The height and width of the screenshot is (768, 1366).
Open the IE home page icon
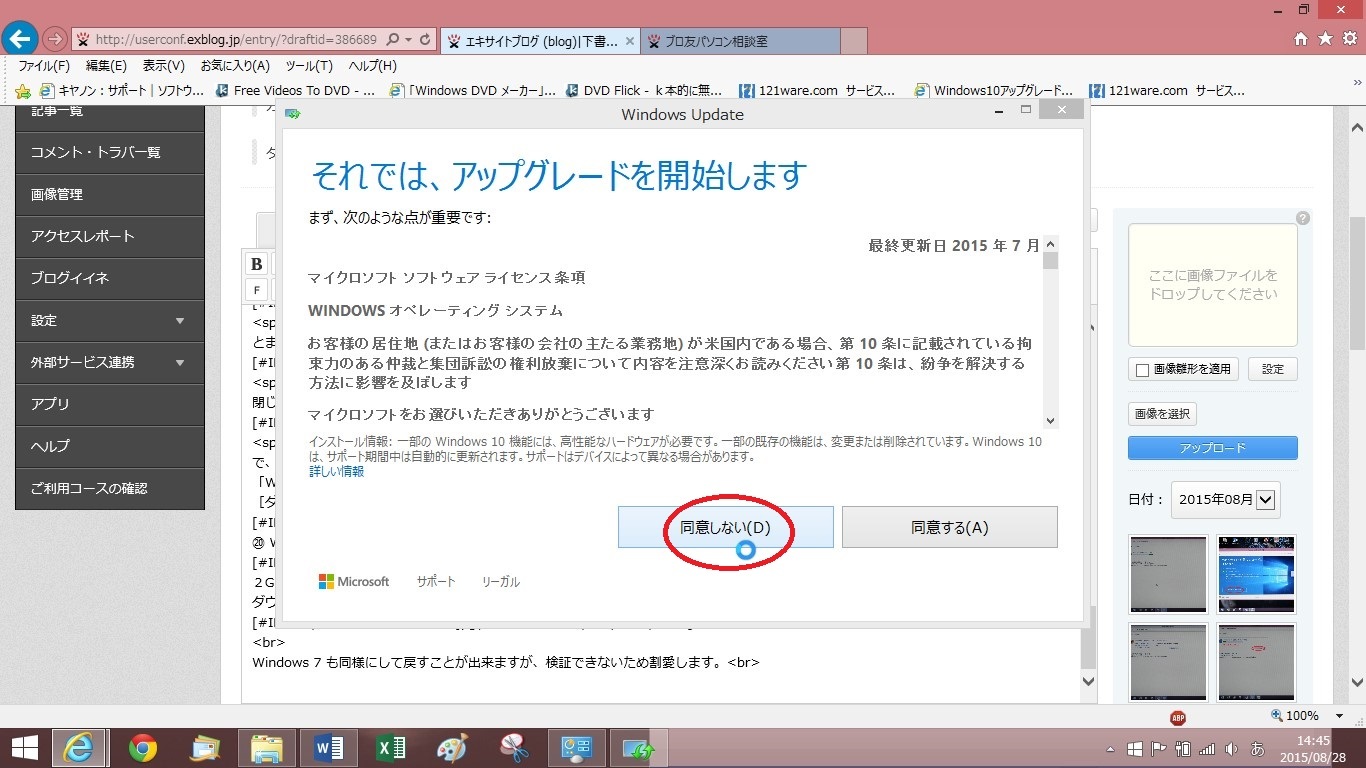point(1301,39)
